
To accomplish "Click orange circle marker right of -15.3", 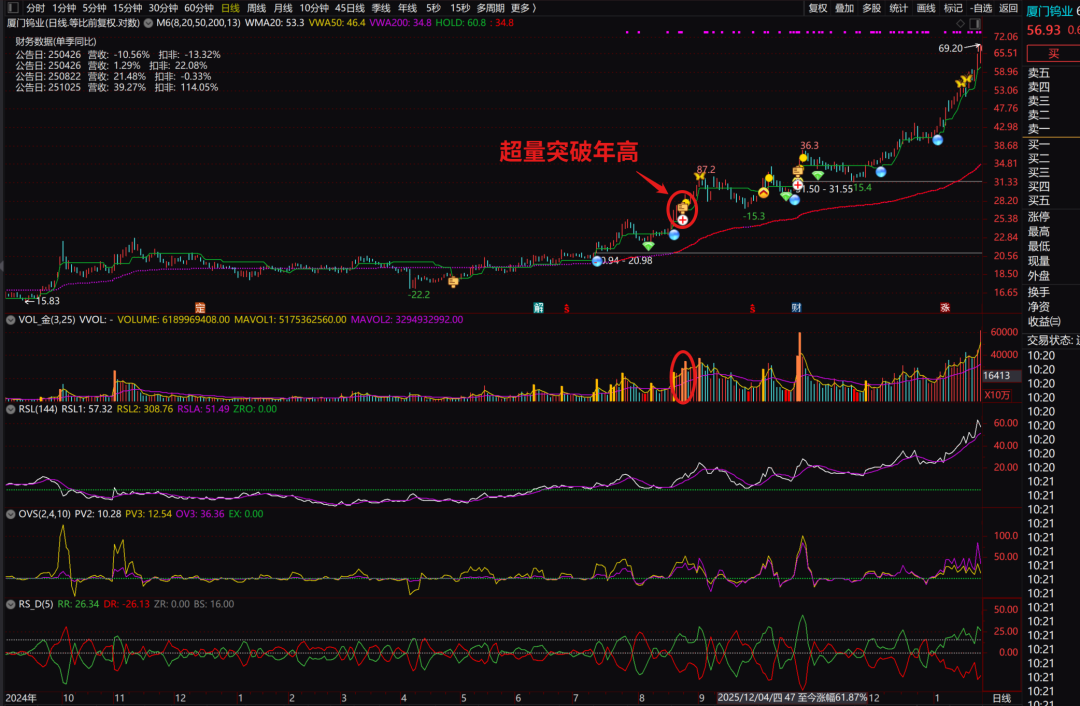I will pyautogui.click(x=764, y=194).
